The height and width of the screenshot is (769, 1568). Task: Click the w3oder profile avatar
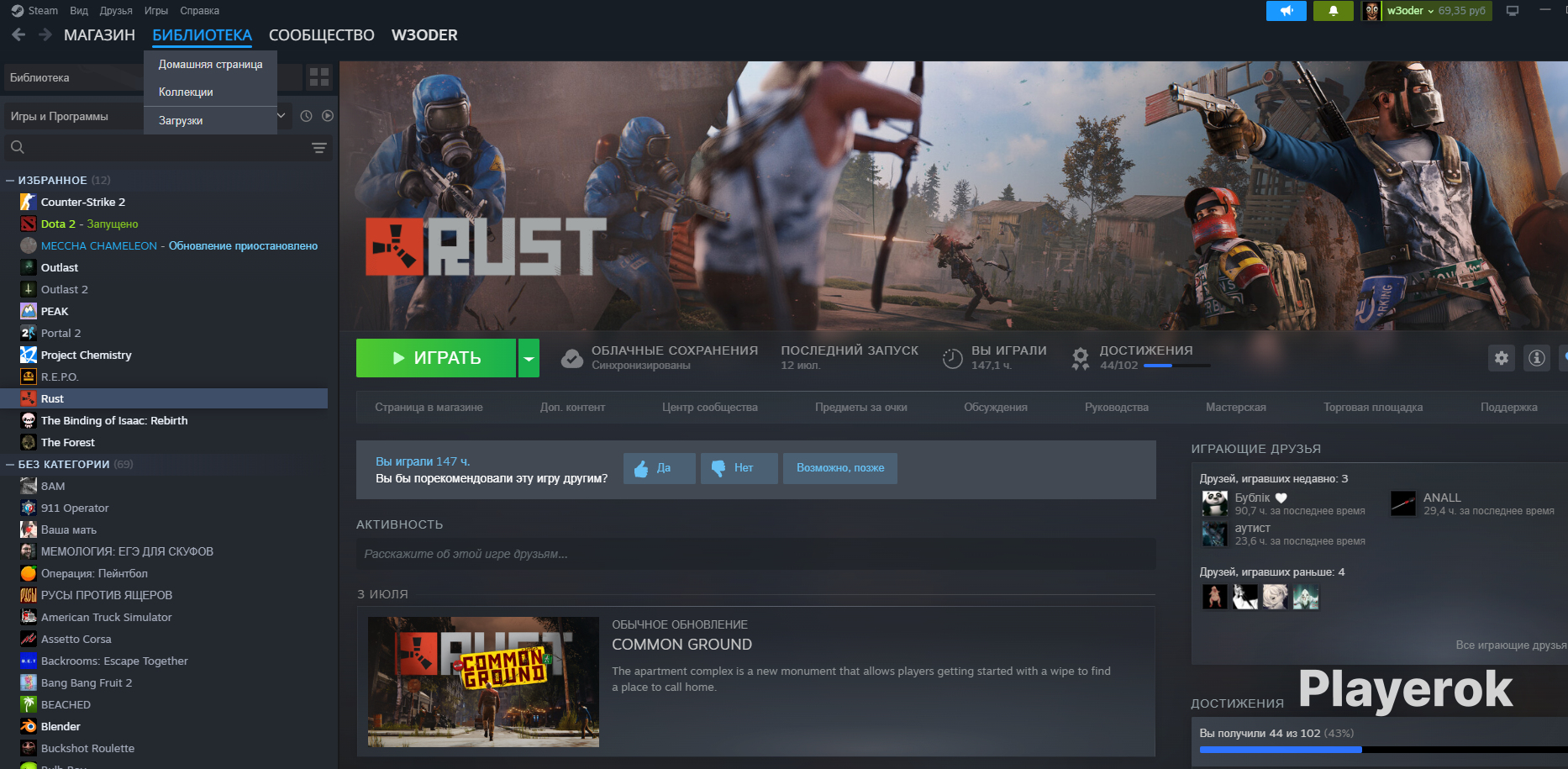pyautogui.click(x=1371, y=11)
